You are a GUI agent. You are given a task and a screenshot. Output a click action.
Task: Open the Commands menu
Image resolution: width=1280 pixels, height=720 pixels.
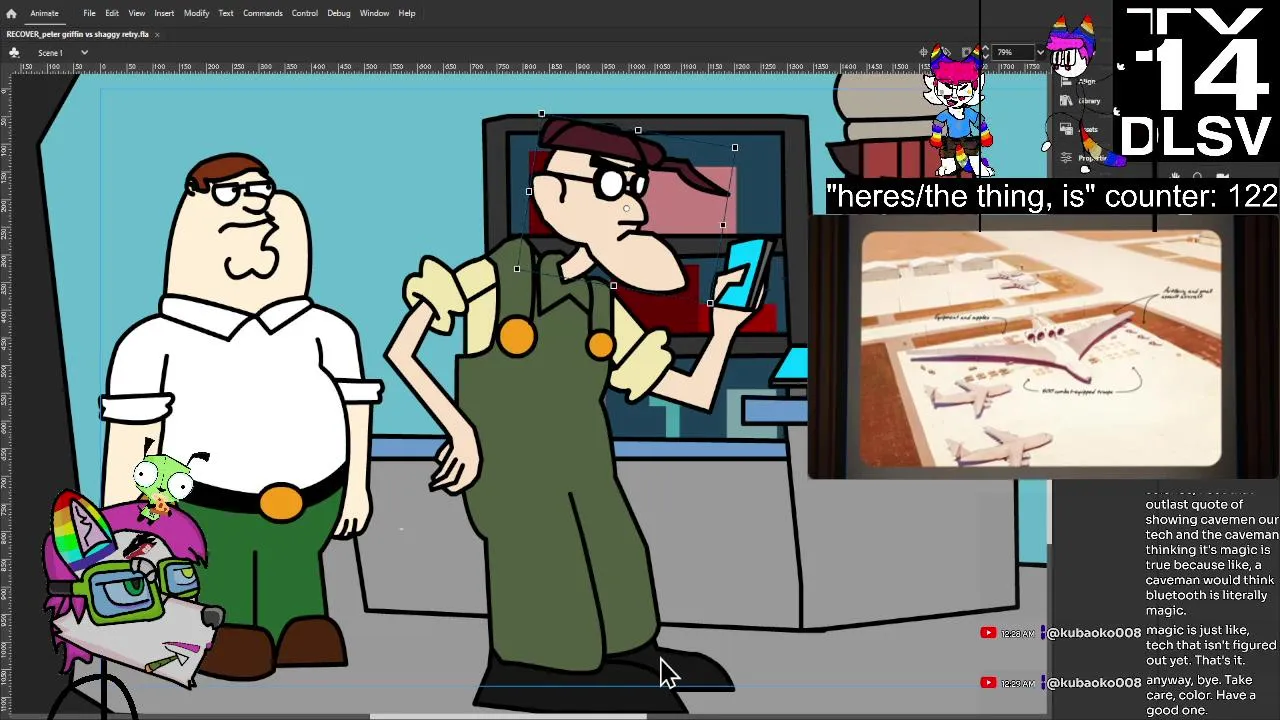[263, 13]
